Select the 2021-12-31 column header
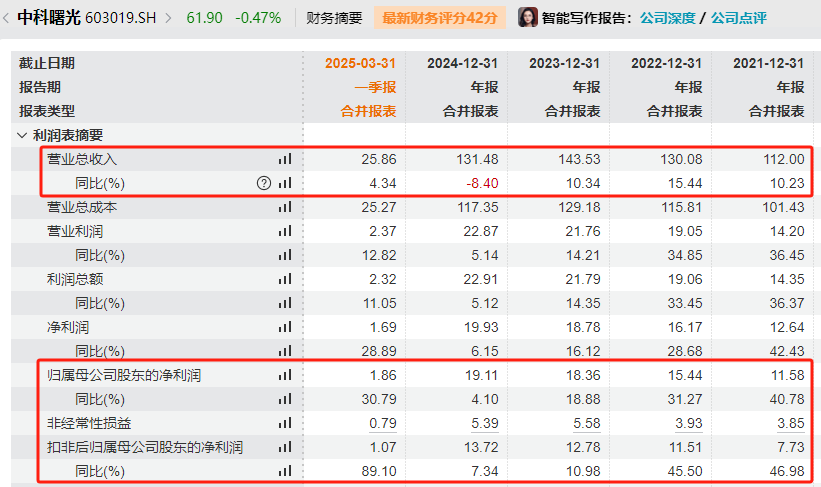Screen dimensions: 821x487 (769, 63)
